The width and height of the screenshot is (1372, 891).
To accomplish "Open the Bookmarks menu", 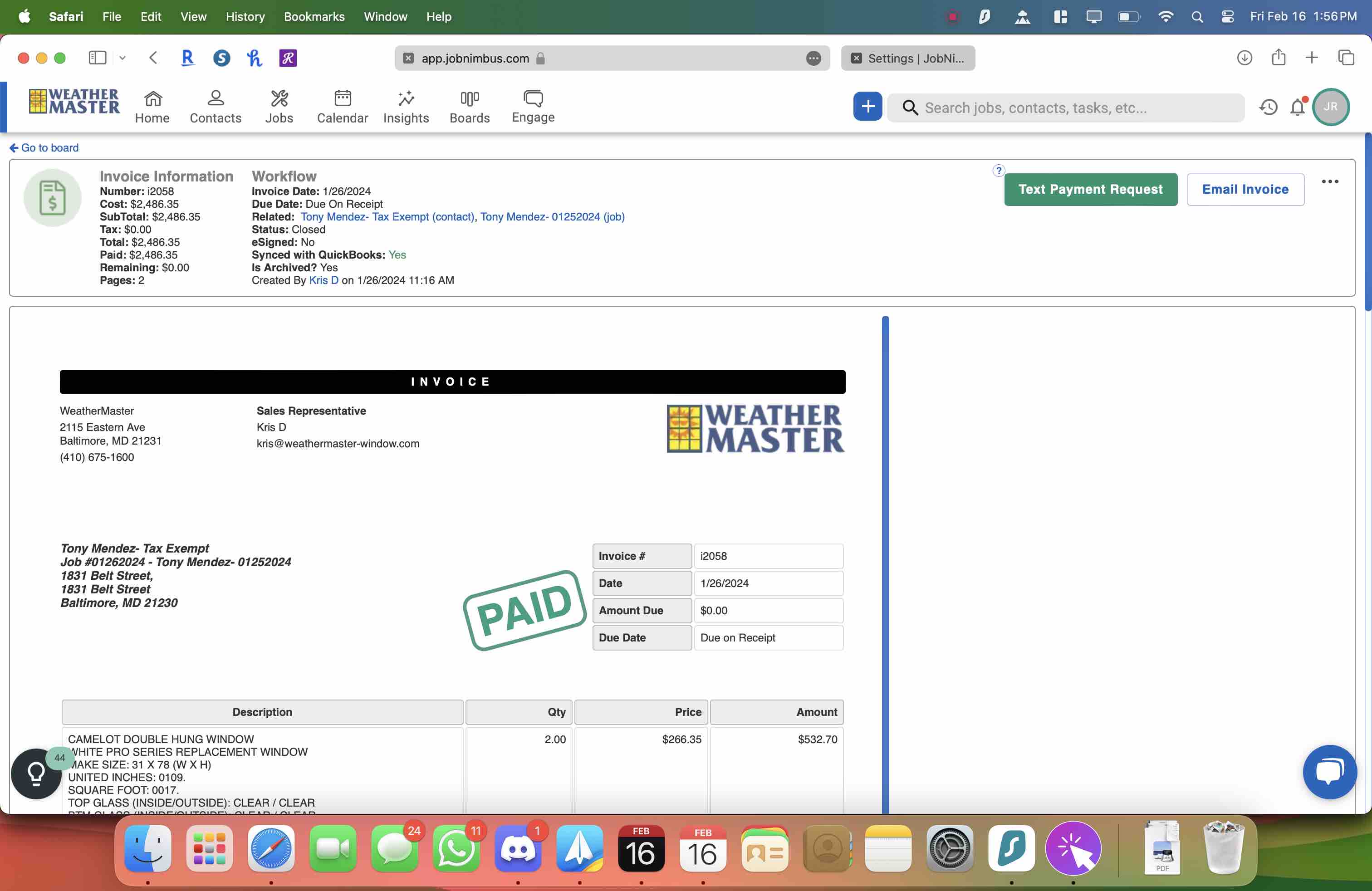I will coord(314,17).
